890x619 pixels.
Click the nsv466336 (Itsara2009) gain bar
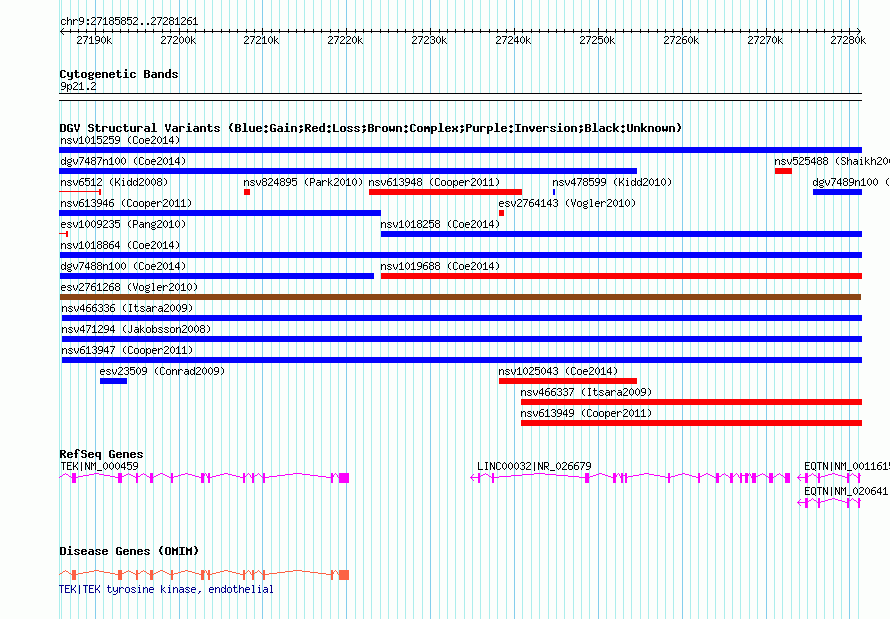(461, 318)
